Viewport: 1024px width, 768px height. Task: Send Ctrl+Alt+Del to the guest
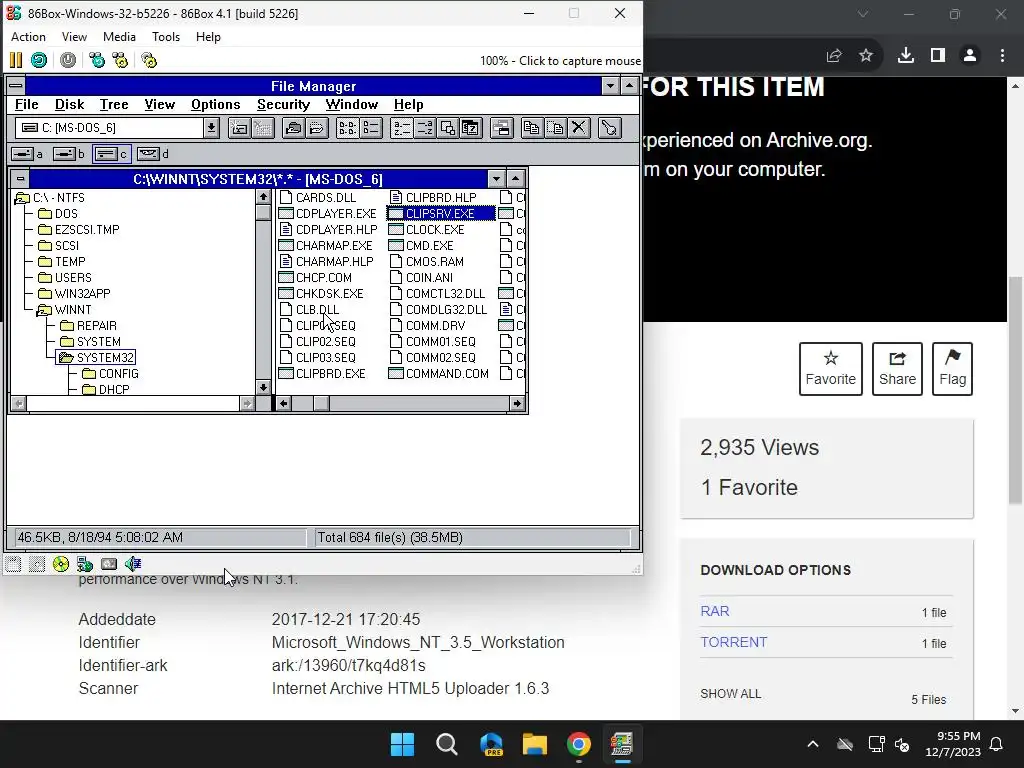pyautogui.click(x=97, y=60)
